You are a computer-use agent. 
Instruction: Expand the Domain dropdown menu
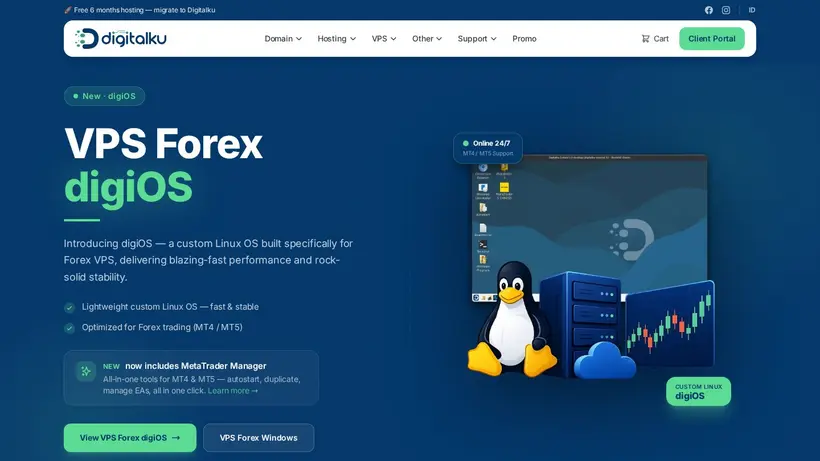point(283,39)
